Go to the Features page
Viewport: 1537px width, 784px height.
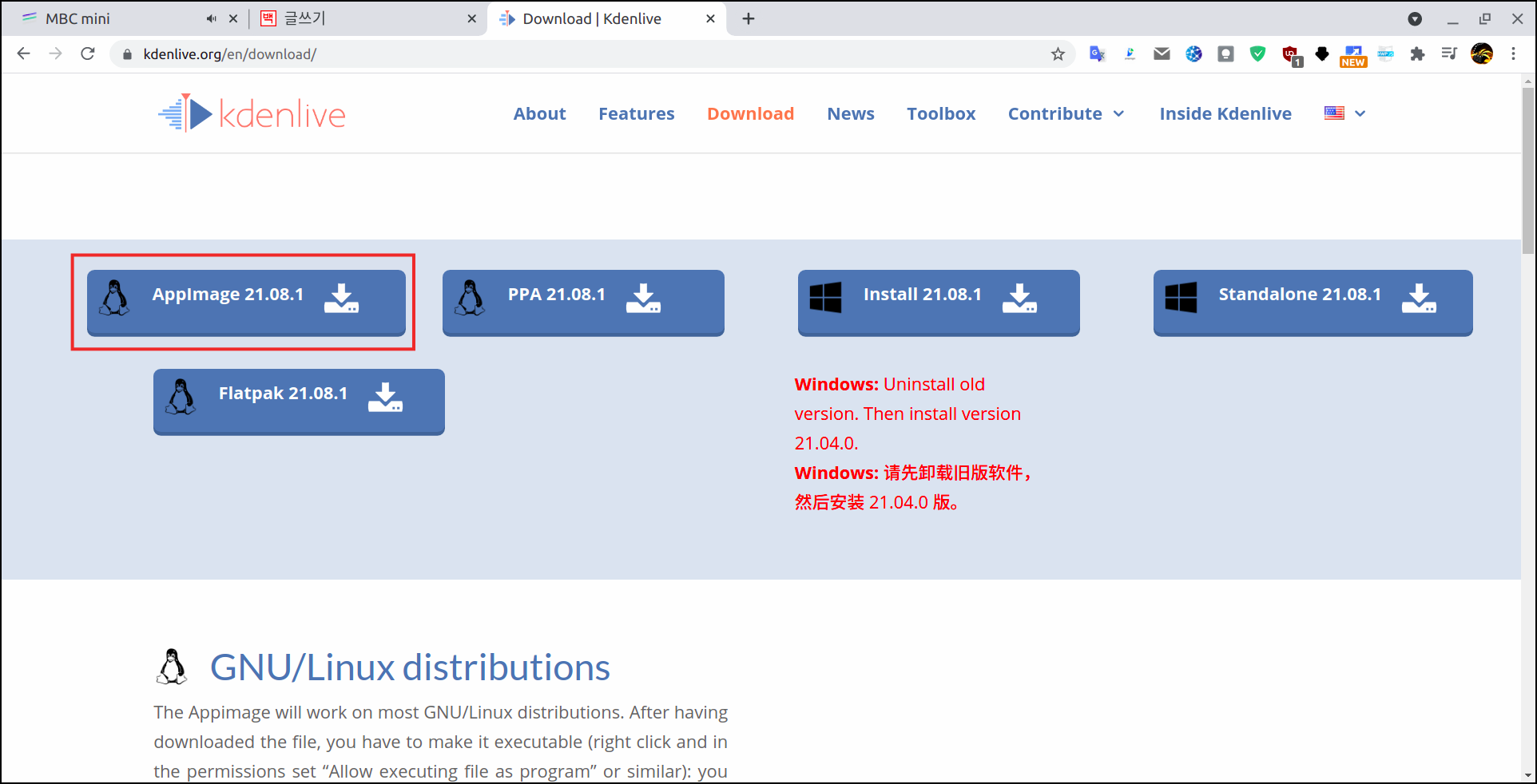(x=636, y=113)
